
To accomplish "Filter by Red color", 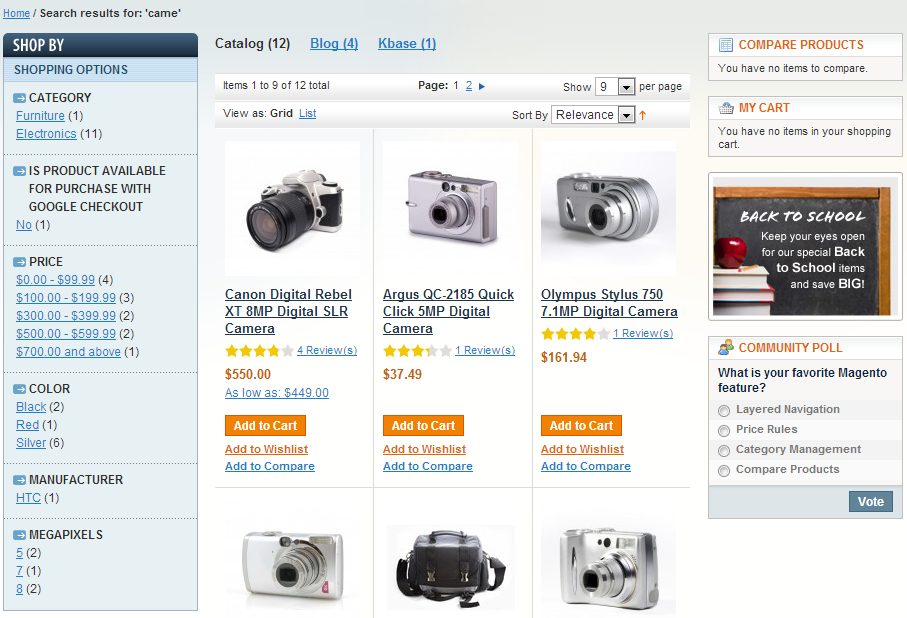I will coord(27,425).
